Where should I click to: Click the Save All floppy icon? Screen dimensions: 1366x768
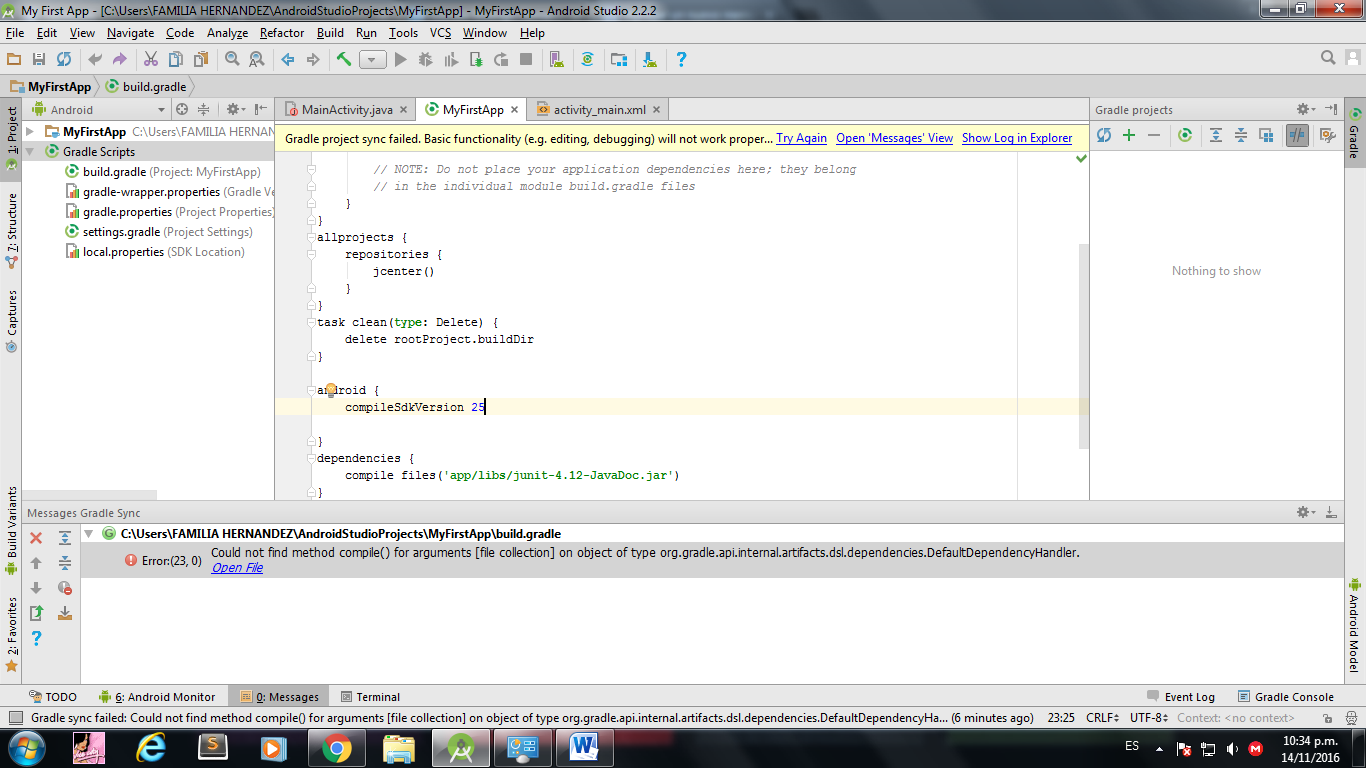(x=39, y=60)
